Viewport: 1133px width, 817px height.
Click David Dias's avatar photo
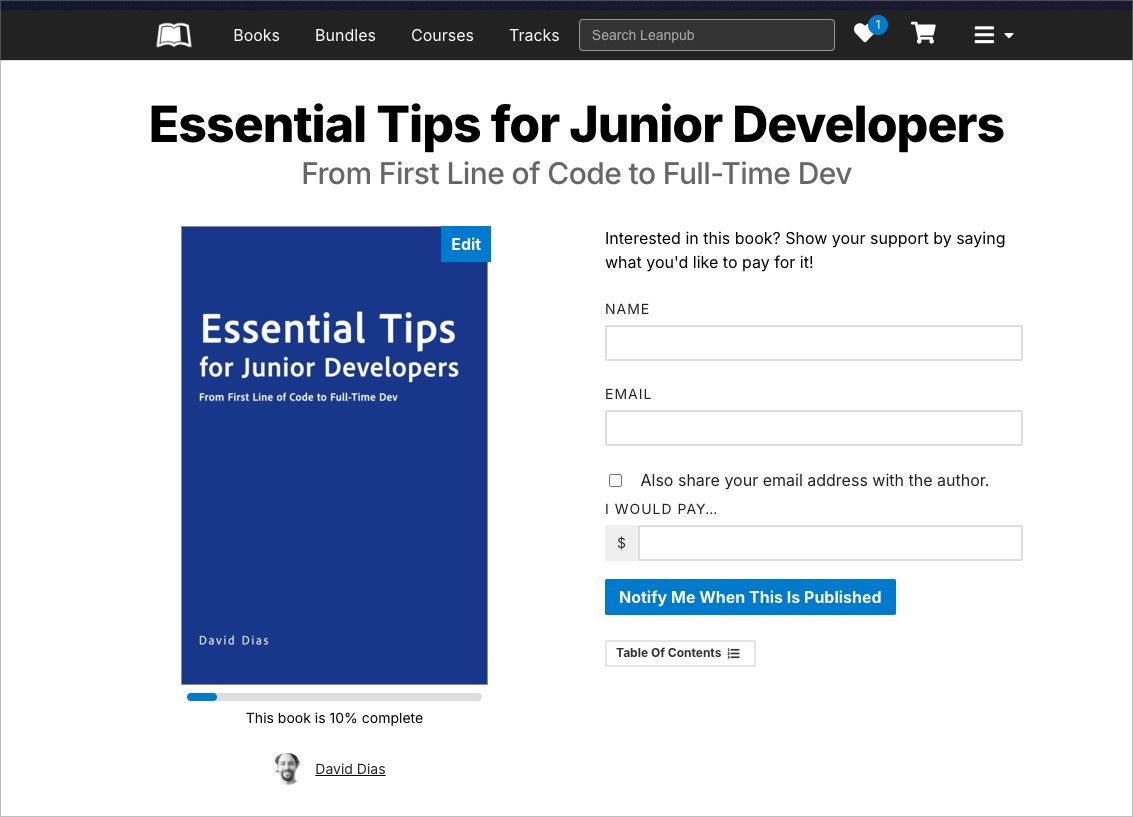(x=288, y=769)
